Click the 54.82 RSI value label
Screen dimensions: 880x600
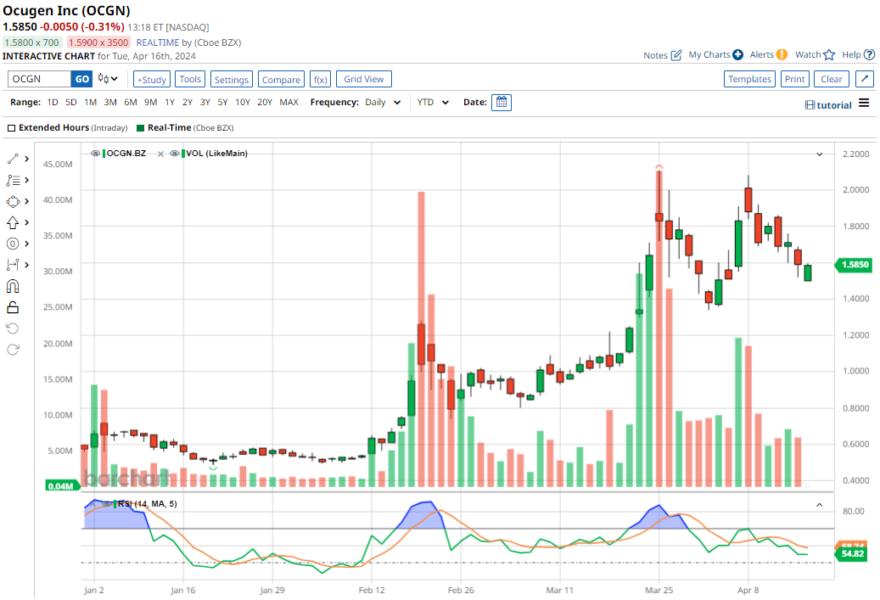(x=852, y=554)
